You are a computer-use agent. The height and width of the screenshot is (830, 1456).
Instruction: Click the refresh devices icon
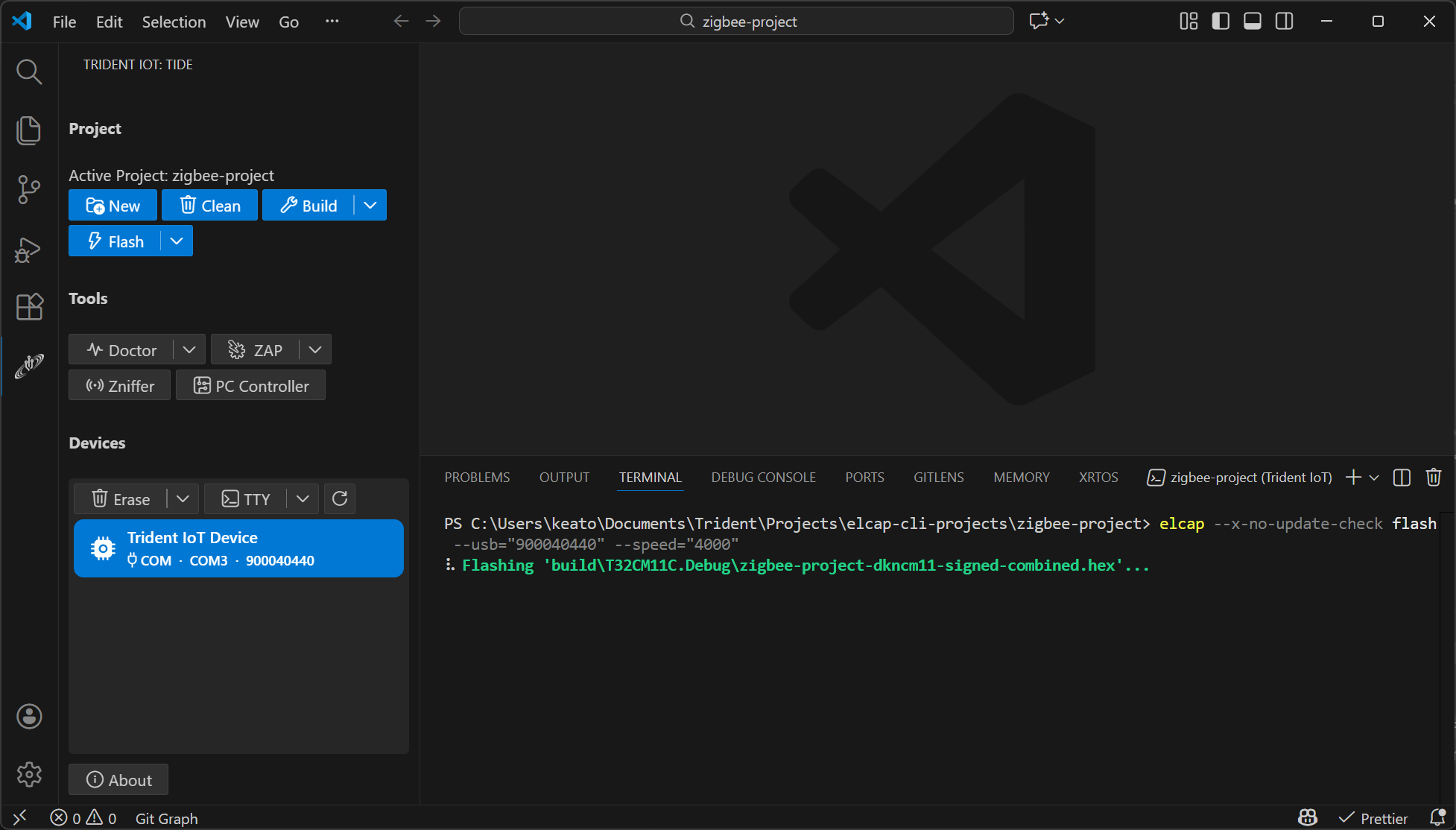point(340,499)
